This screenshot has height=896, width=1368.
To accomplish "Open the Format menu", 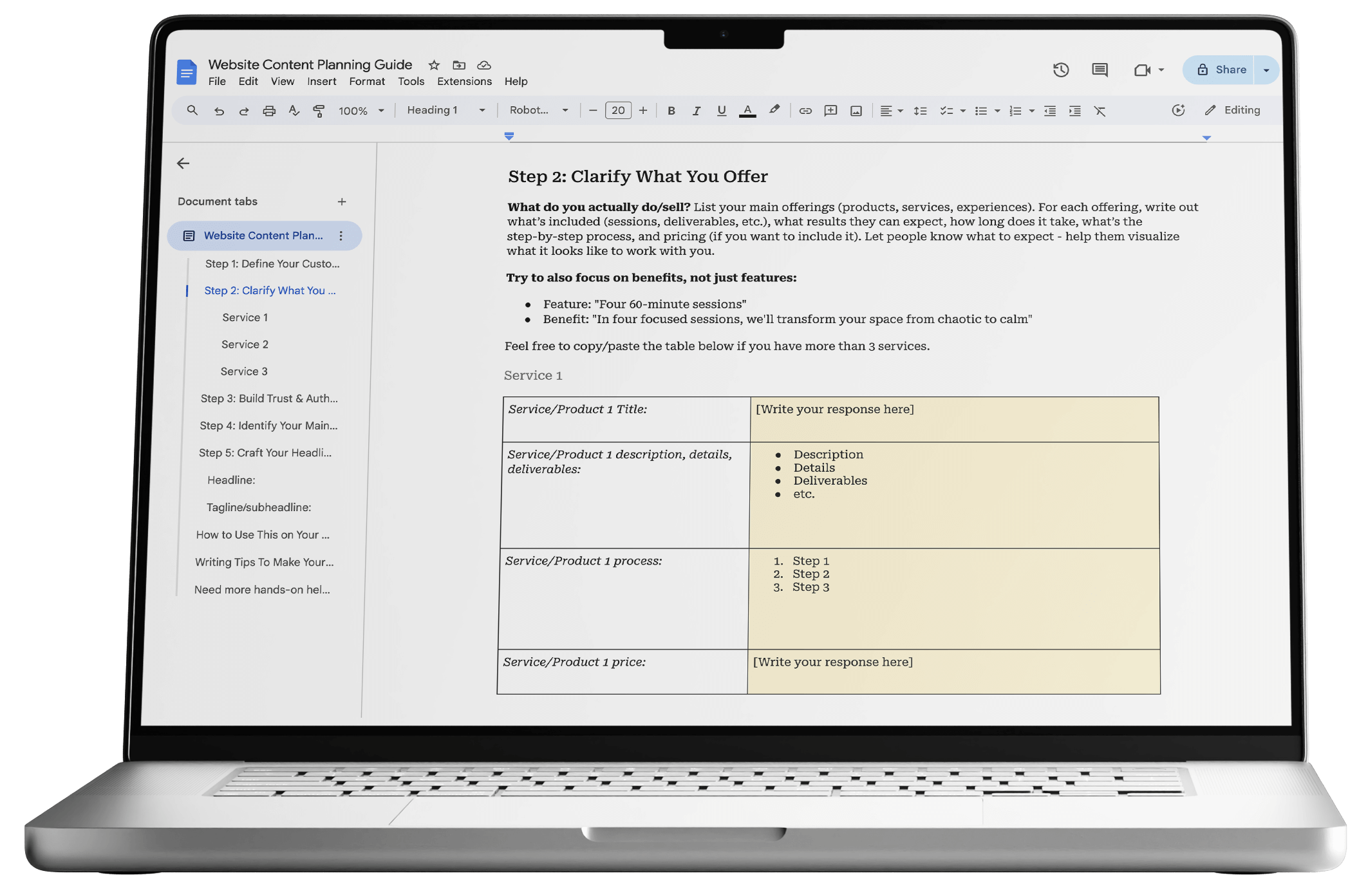I will [367, 81].
